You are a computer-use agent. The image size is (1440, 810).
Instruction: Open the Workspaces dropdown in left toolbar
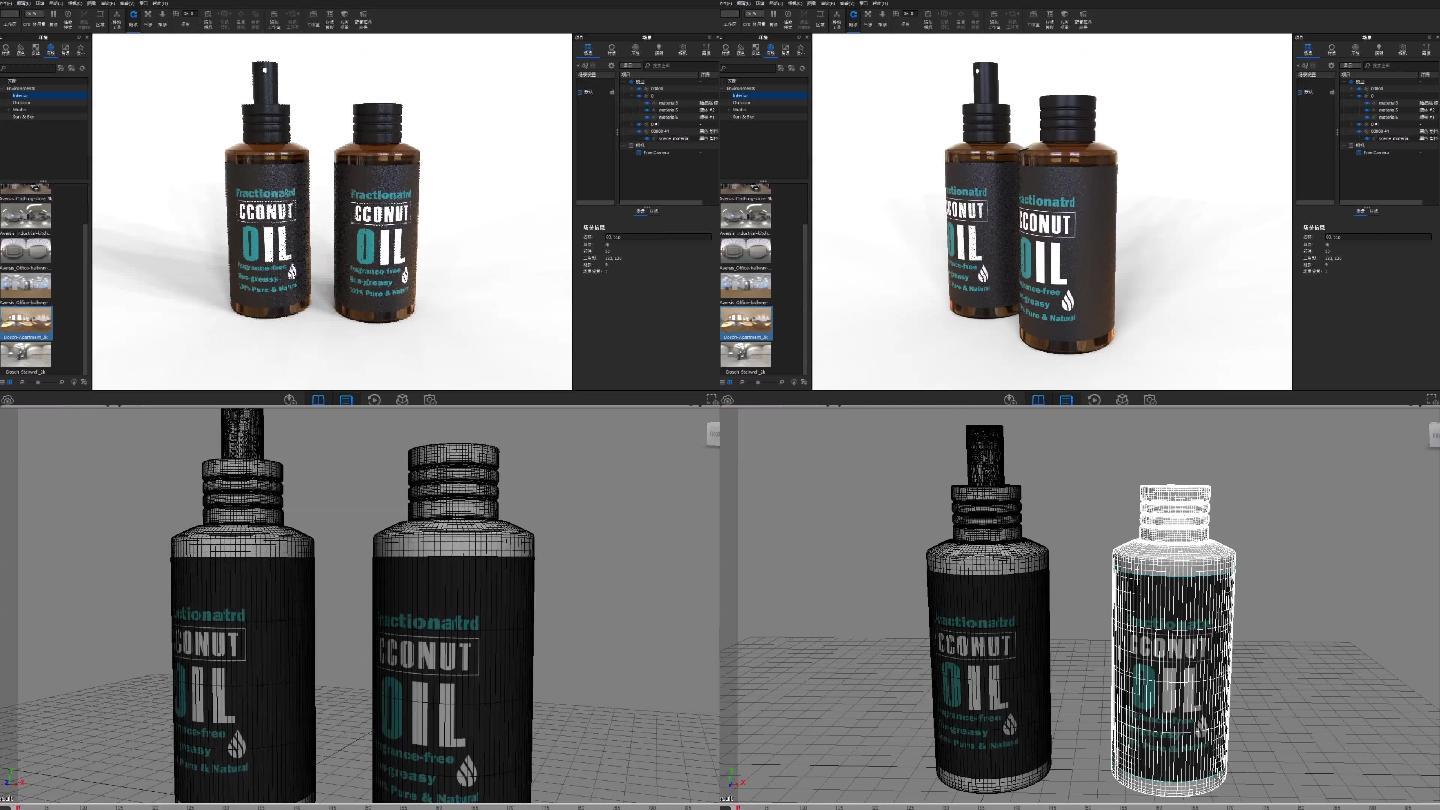[x=10, y=13]
